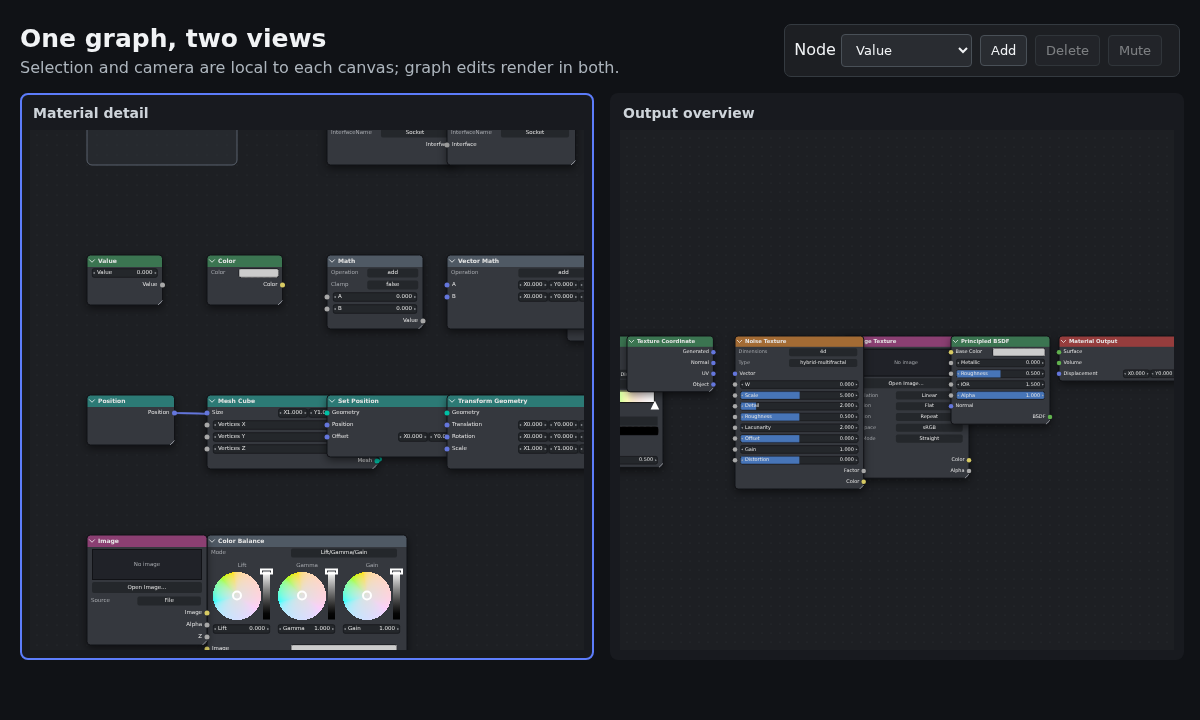Click the Math node's B input socket
The width and height of the screenshot is (1200, 720).
327,309
